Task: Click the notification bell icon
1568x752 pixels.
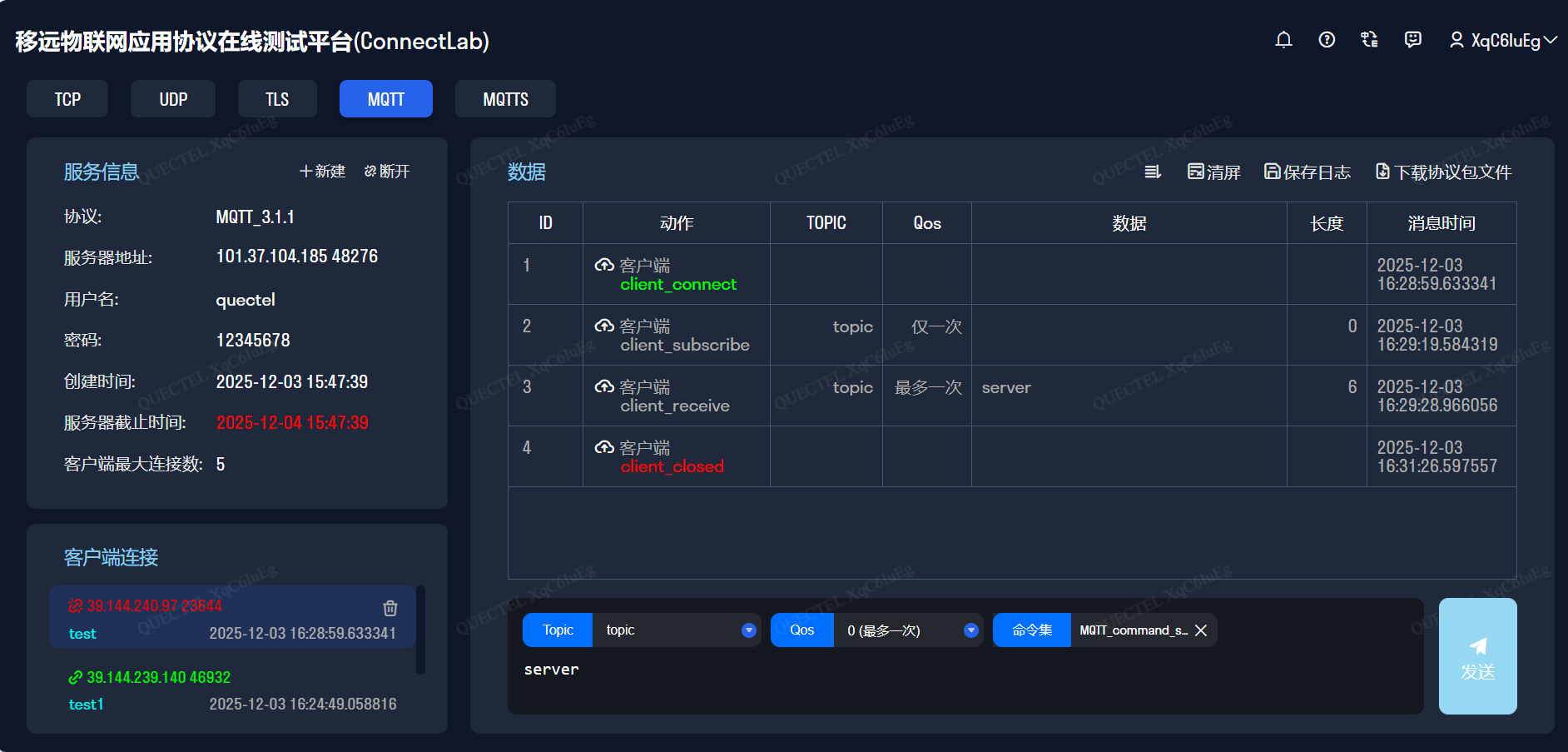Action: 1283,40
